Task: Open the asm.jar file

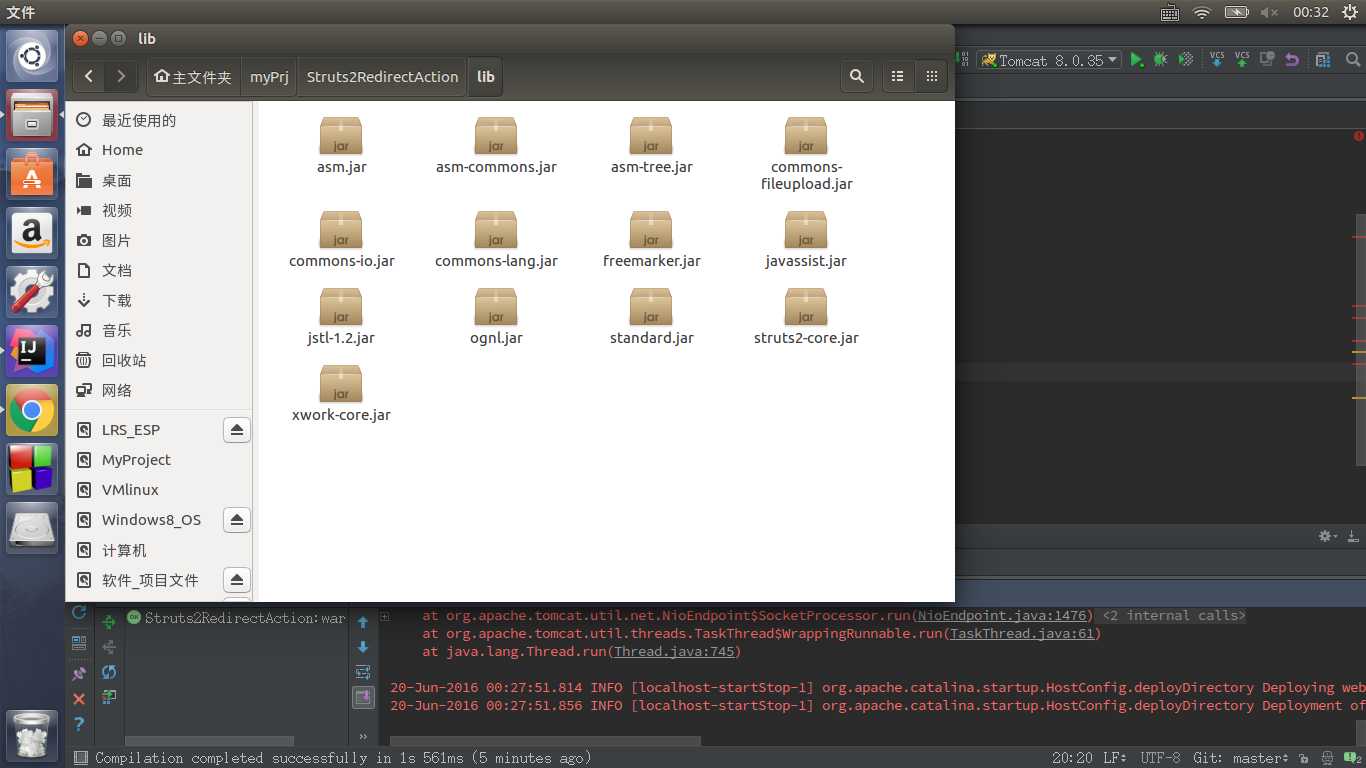Action: tap(341, 146)
